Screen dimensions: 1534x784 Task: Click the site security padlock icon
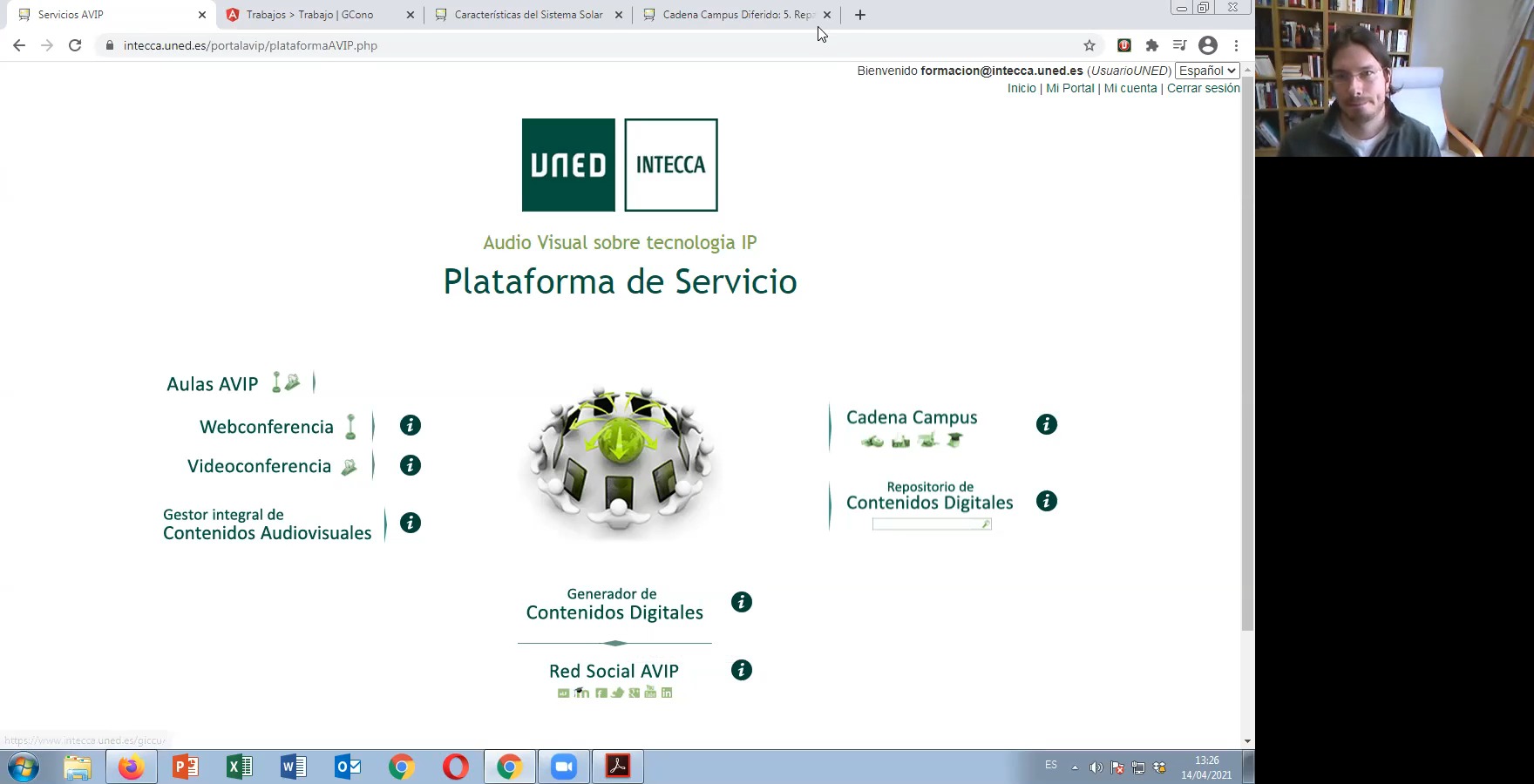109,45
